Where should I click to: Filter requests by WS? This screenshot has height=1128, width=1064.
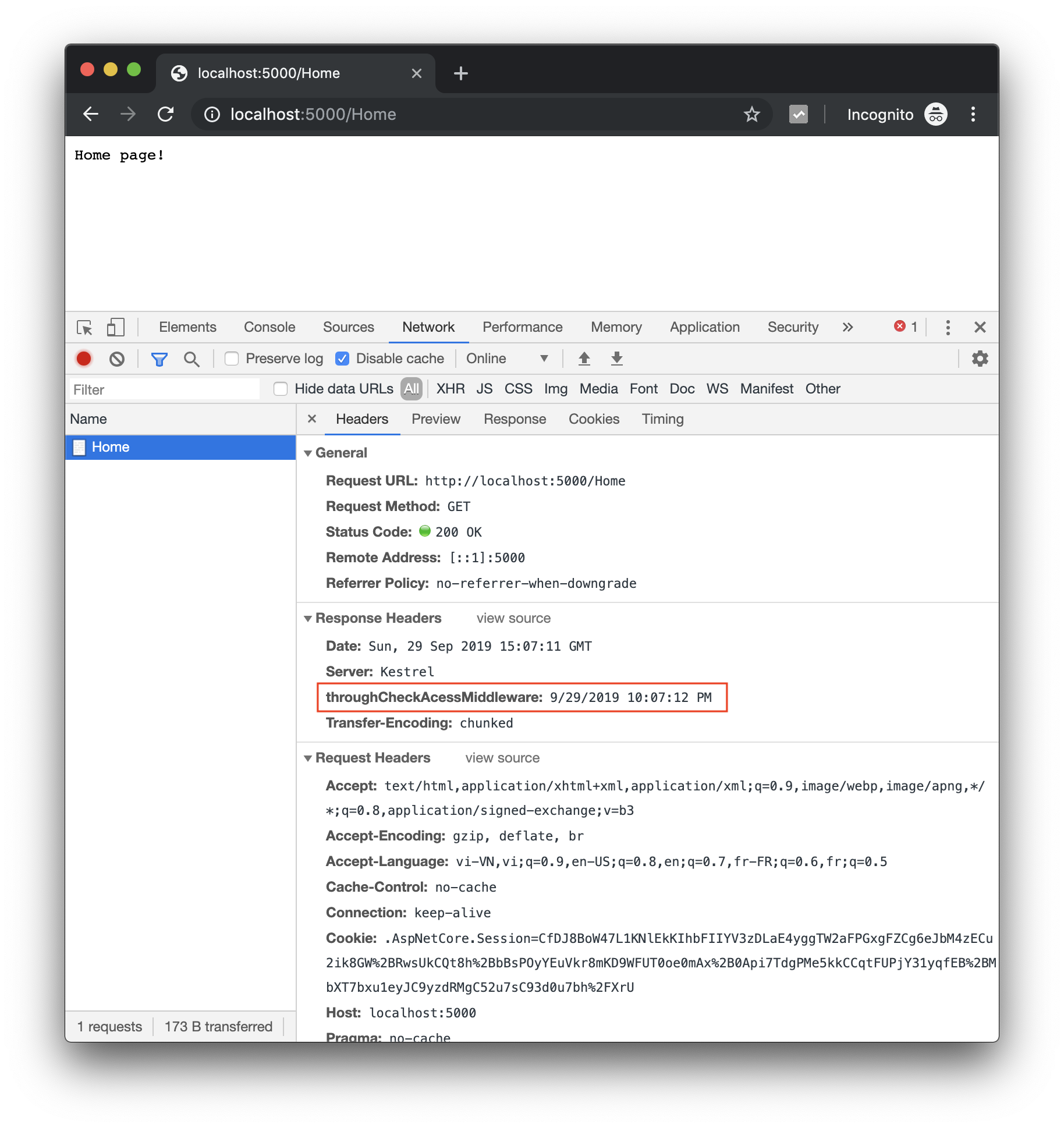pos(717,389)
